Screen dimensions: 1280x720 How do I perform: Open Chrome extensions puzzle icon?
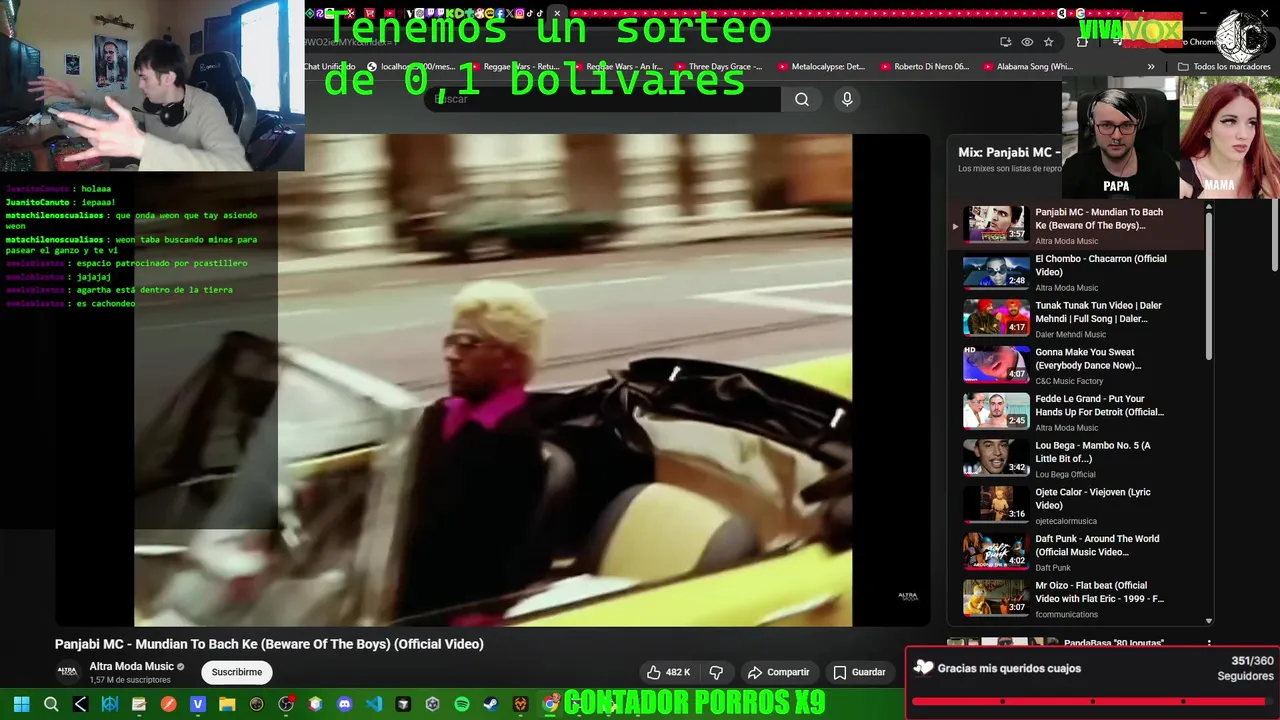click(1083, 42)
